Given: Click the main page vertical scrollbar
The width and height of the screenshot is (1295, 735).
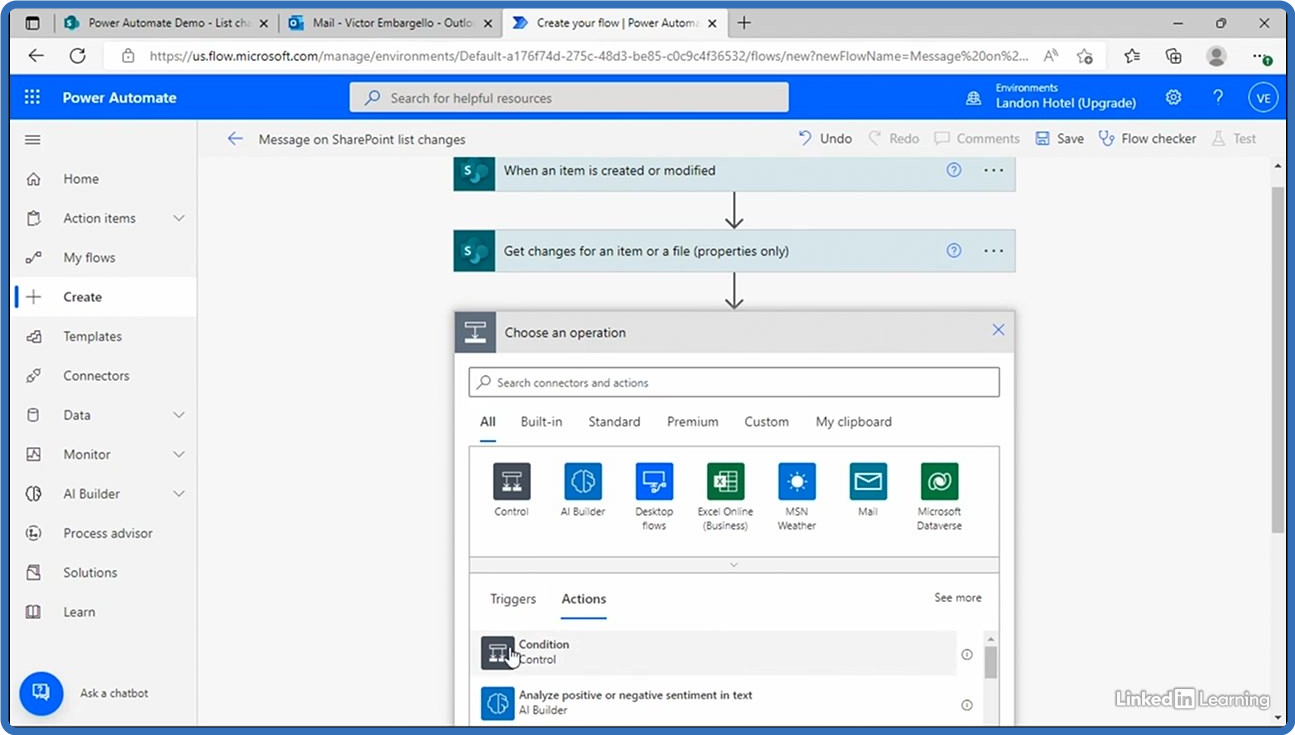Looking at the screenshot, I should pos(1277,360).
